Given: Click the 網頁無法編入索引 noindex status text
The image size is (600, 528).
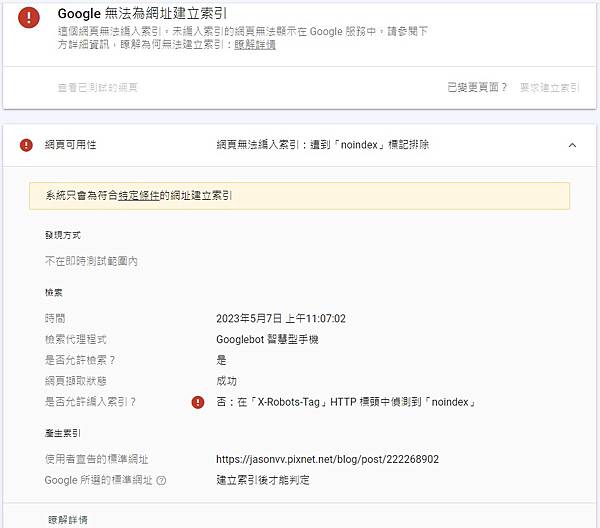Looking at the screenshot, I should (323, 145).
